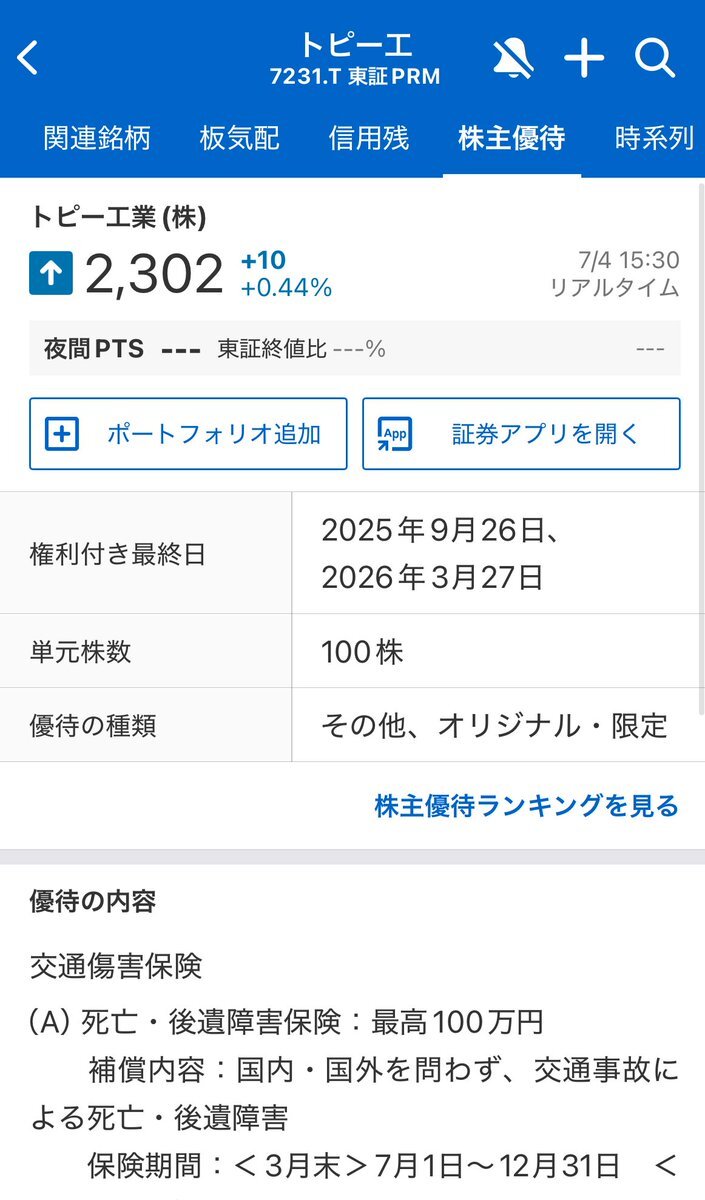Tap ポートフォリオ追加 button
Image resolution: width=705 pixels, height=1200 pixels.
point(188,434)
